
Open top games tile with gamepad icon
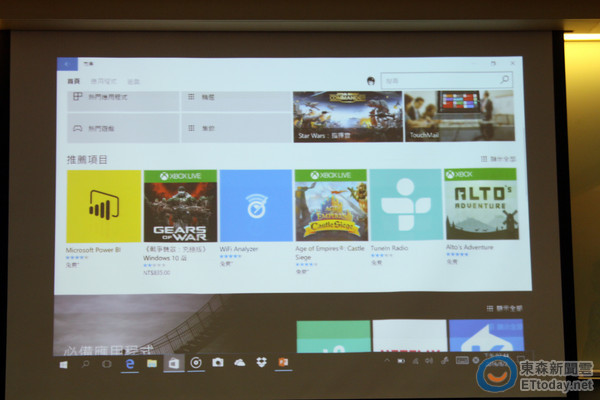pos(123,128)
